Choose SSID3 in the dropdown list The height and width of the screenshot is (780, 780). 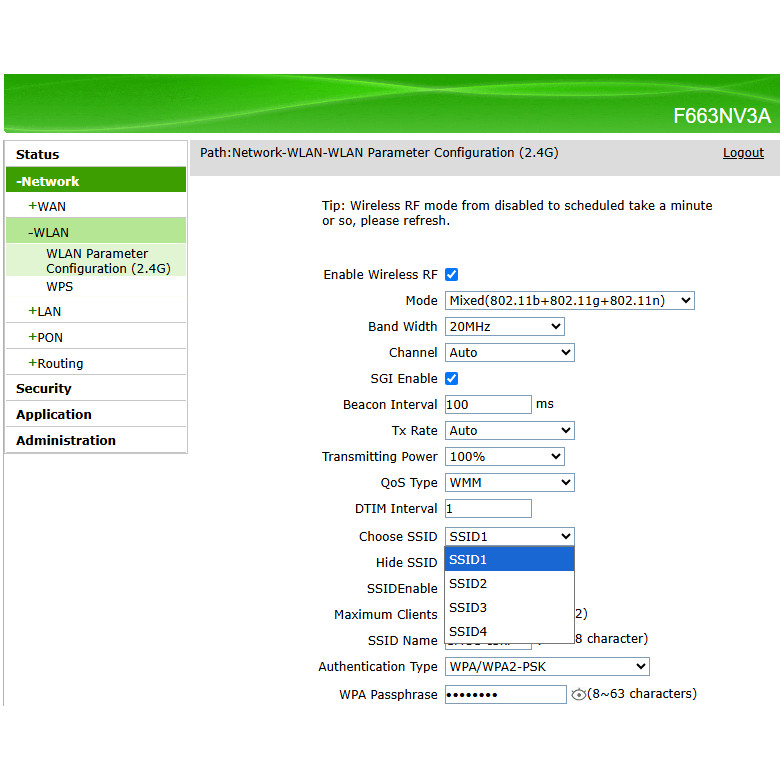tap(509, 608)
